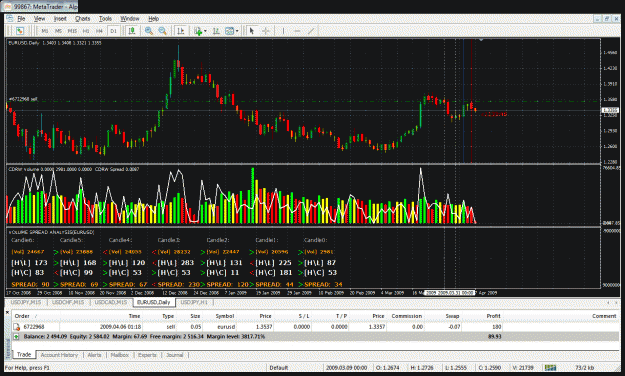This screenshot has height=376, width=625.
Task: Open the Help menu
Action: pos(153,19)
